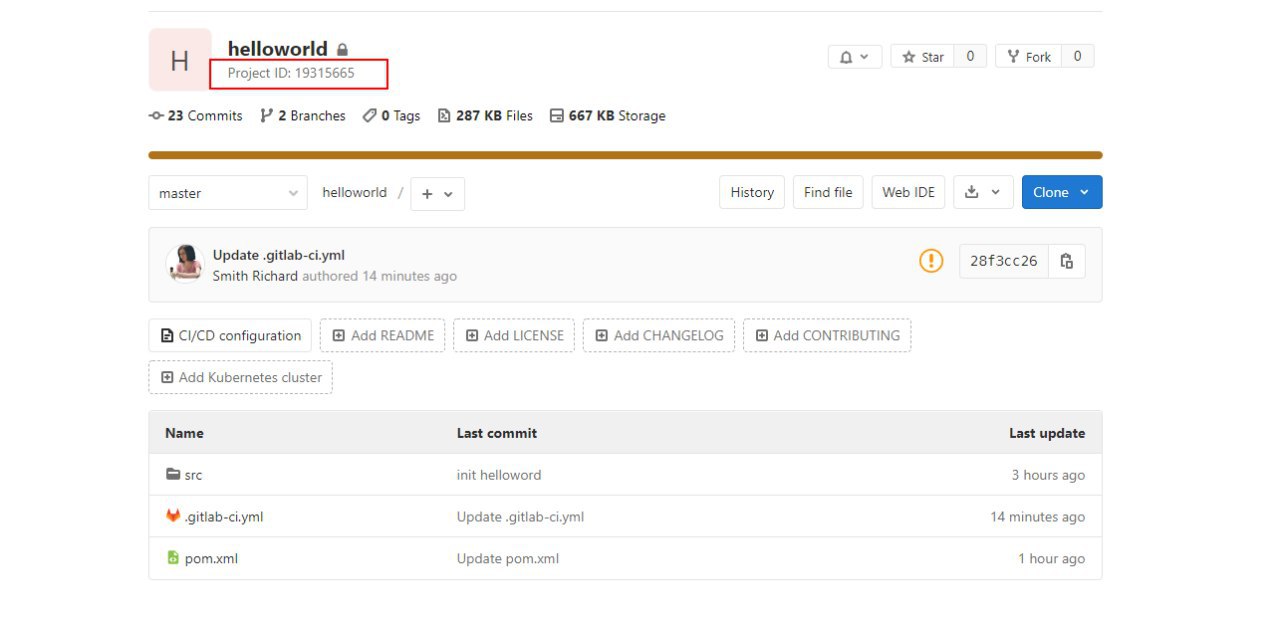The height and width of the screenshot is (619, 1280).
Task: Click Add README
Action: [383, 336]
